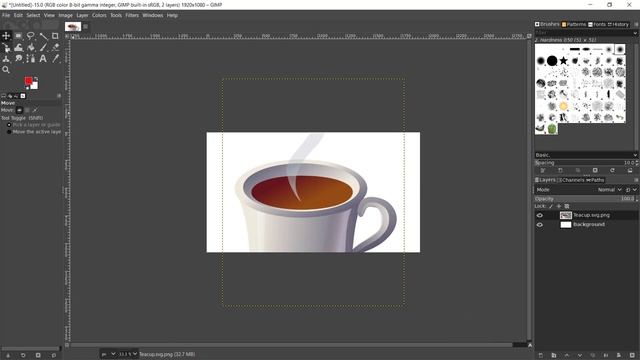
Task: Set Move mode to path
Action: (35, 110)
